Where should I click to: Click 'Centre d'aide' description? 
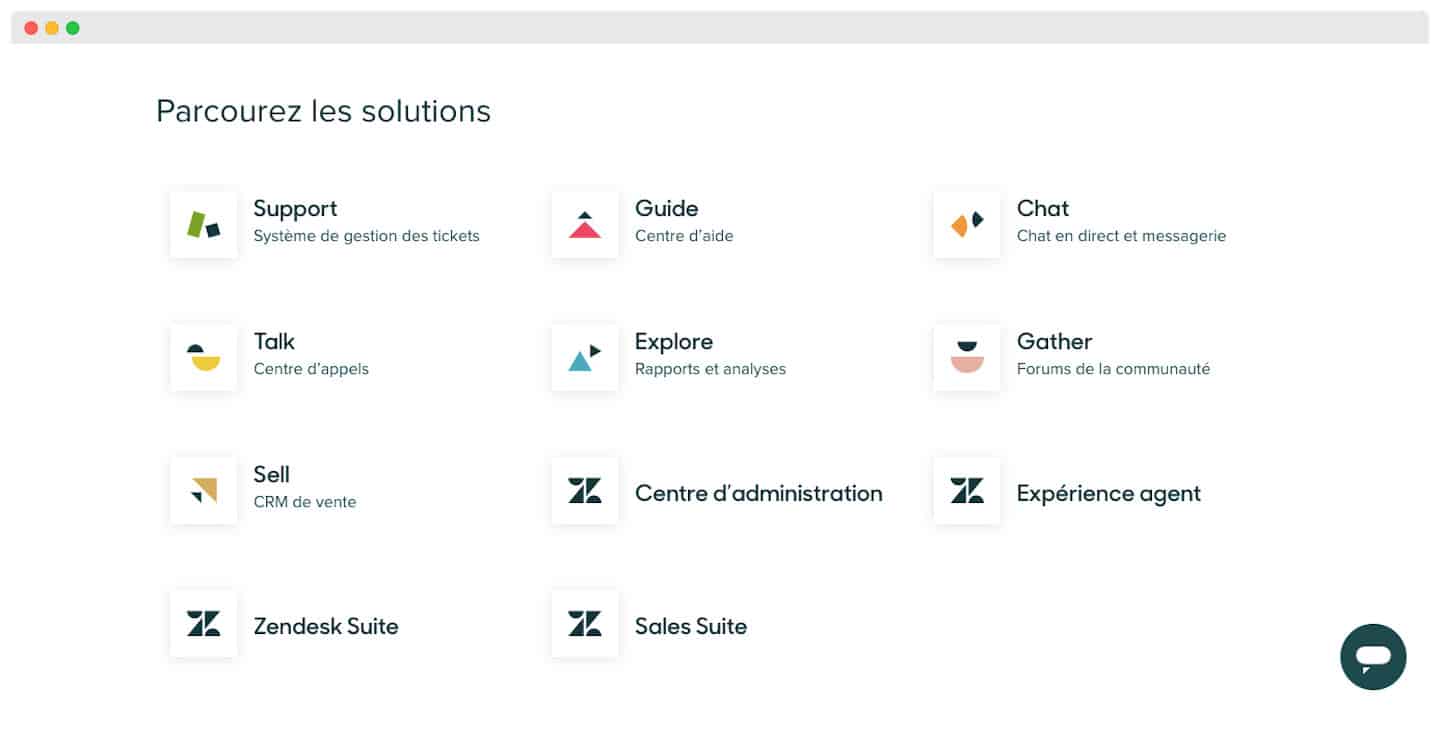(x=684, y=236)
